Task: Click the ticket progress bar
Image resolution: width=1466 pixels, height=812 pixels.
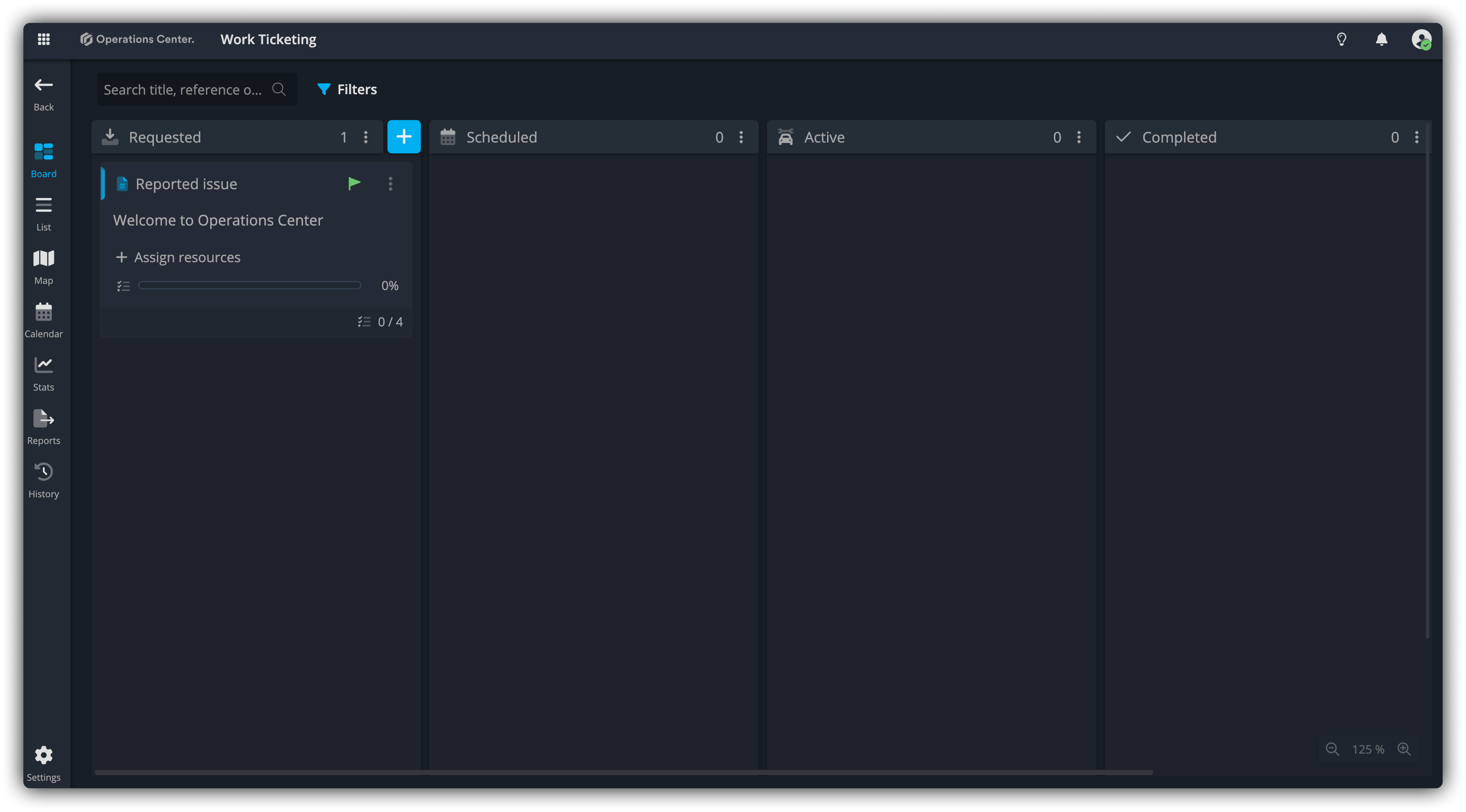Action: (250, 286)
